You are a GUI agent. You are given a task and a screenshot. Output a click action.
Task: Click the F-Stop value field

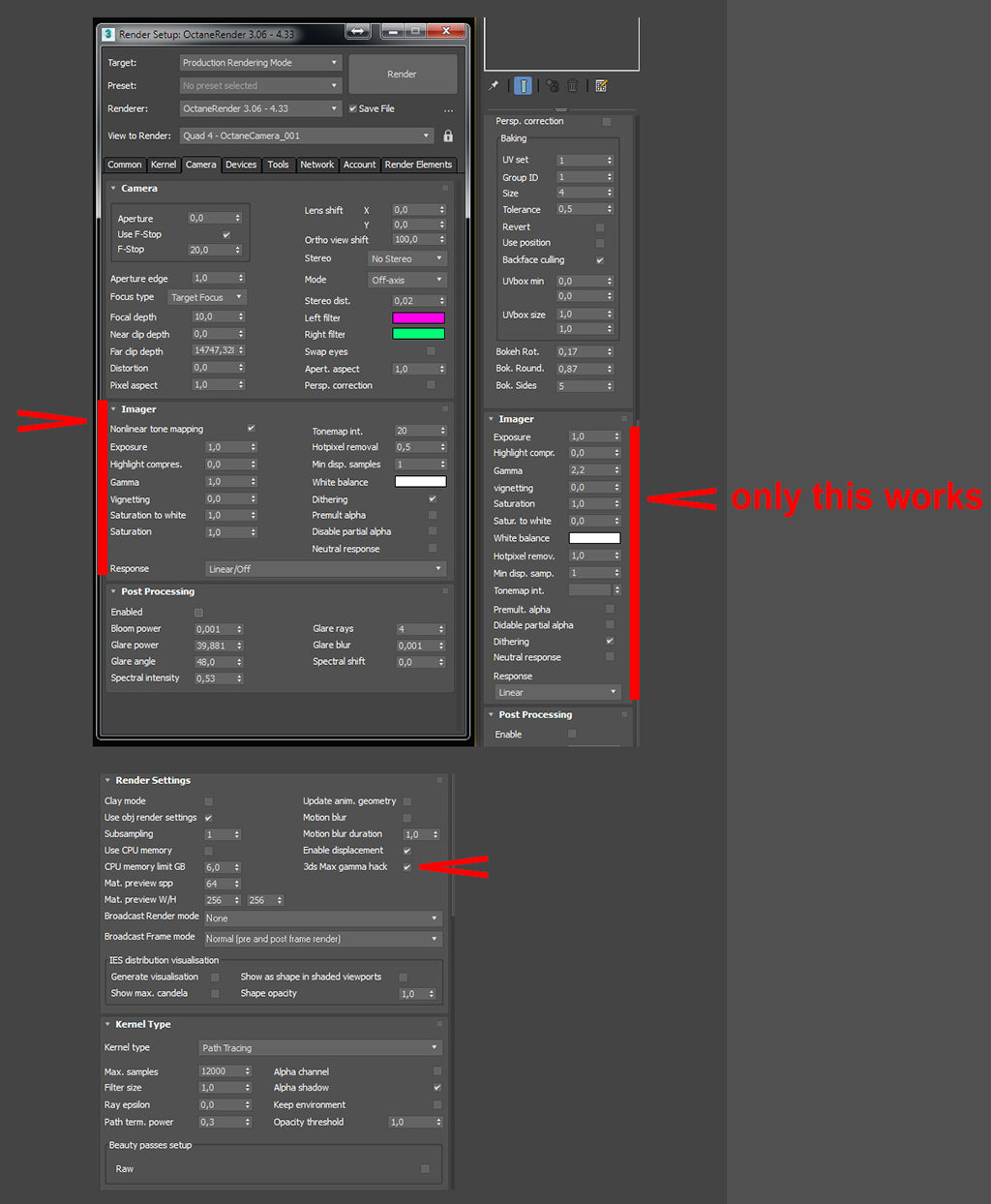tap(210, 250)
